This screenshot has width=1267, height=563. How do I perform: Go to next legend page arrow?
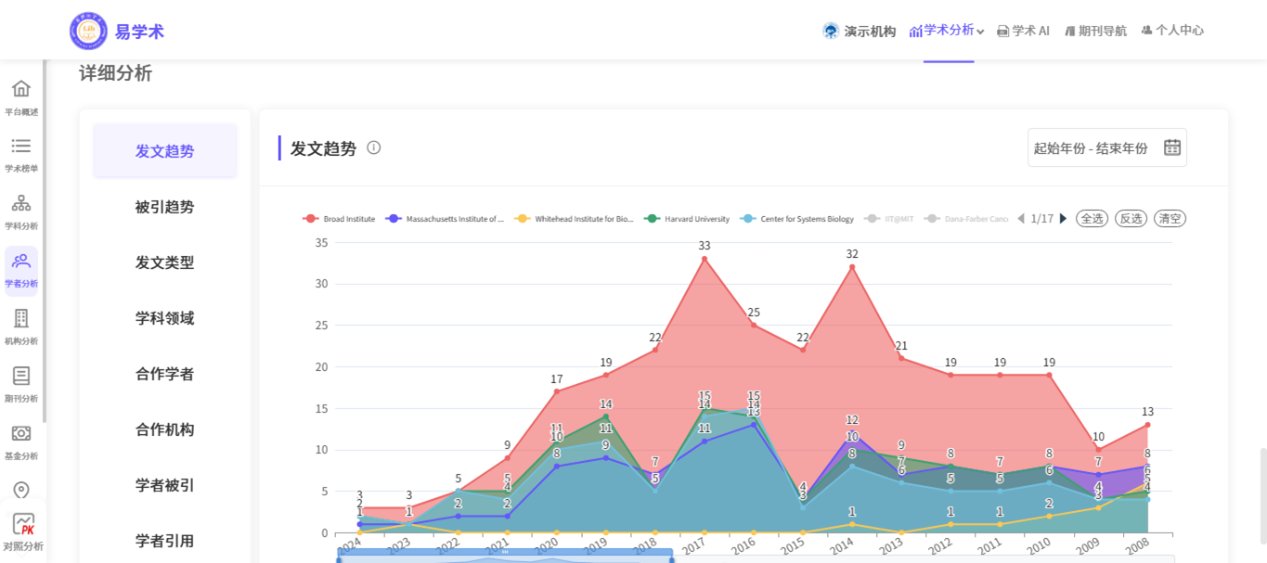[1063, 219]
